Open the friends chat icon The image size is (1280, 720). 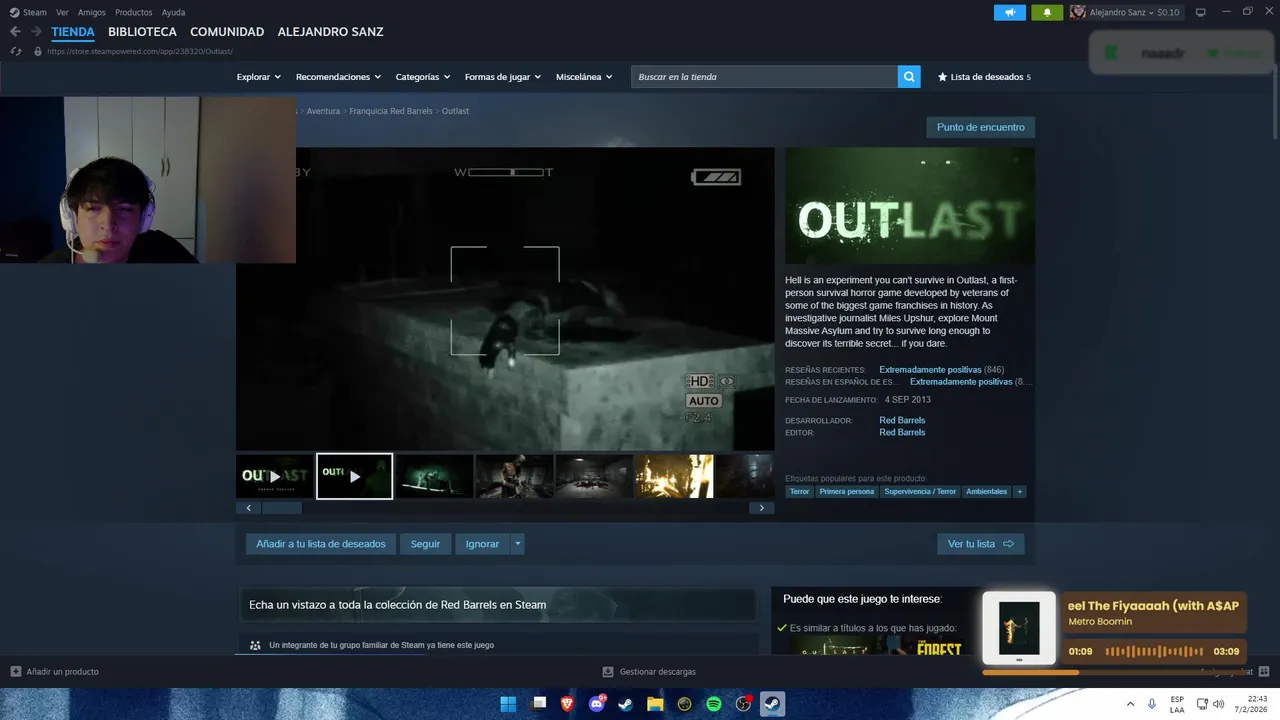click(1264, 671)
